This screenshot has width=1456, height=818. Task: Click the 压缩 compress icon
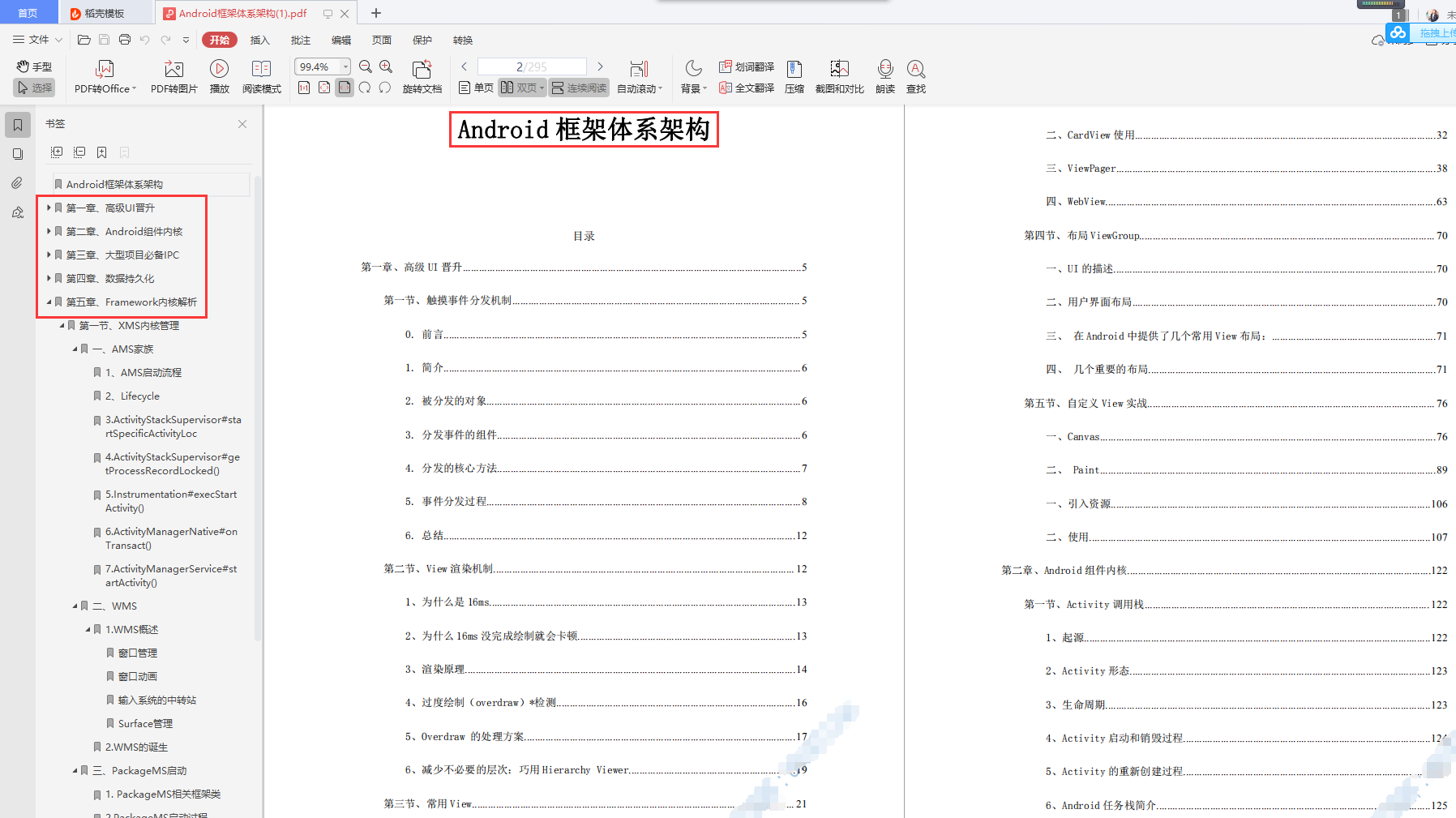794,69
